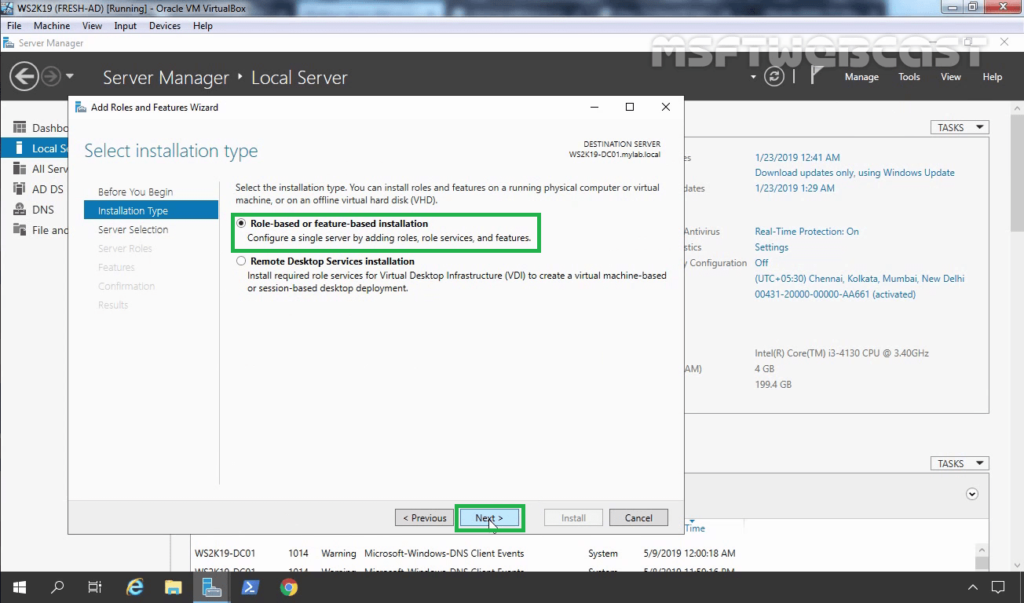This screenshot has width=1024, height=603.
Task: Click Local Server in breadcrumb title
Action: (x=299, y=77)
